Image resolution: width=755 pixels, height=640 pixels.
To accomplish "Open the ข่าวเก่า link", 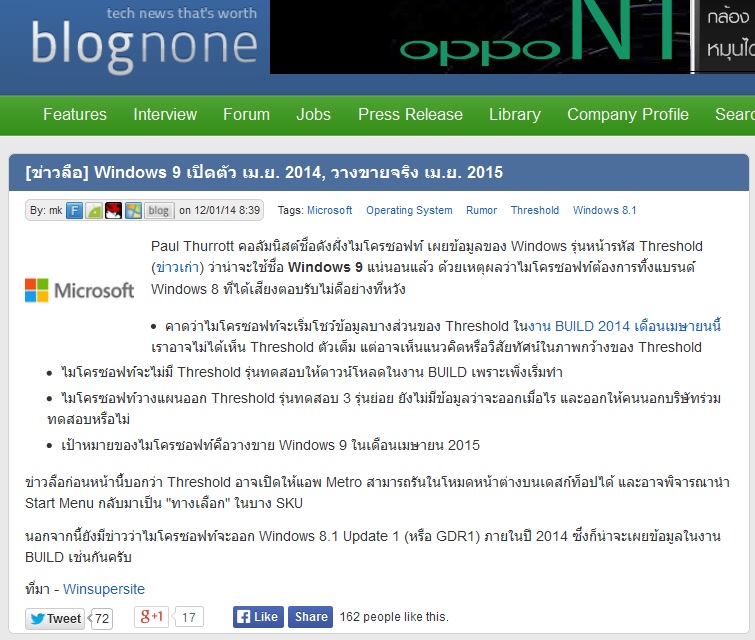I will tap(178, 267).
